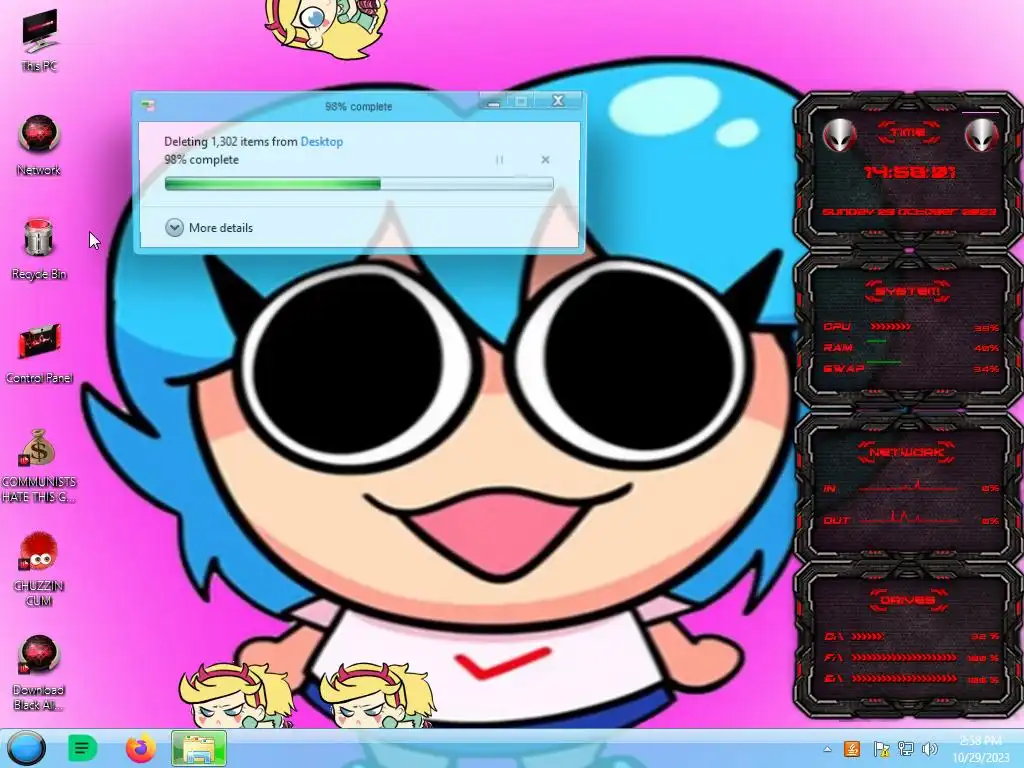Click the 14:58 clock readout widget

pos(910,173)
